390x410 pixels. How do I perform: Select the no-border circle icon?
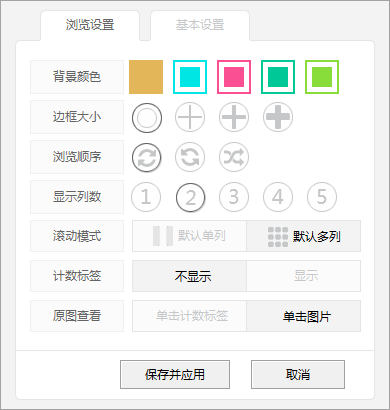[147, 118]
